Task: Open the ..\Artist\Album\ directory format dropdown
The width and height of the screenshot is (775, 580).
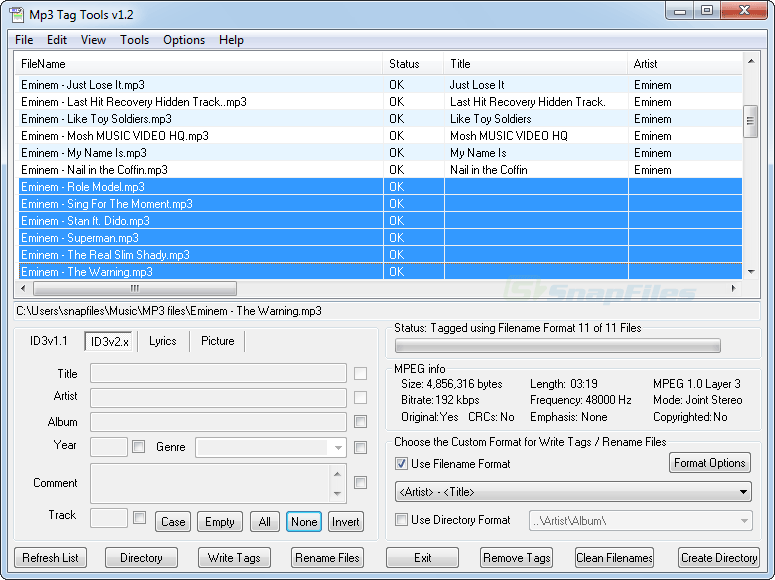Action: pos(641,521)
